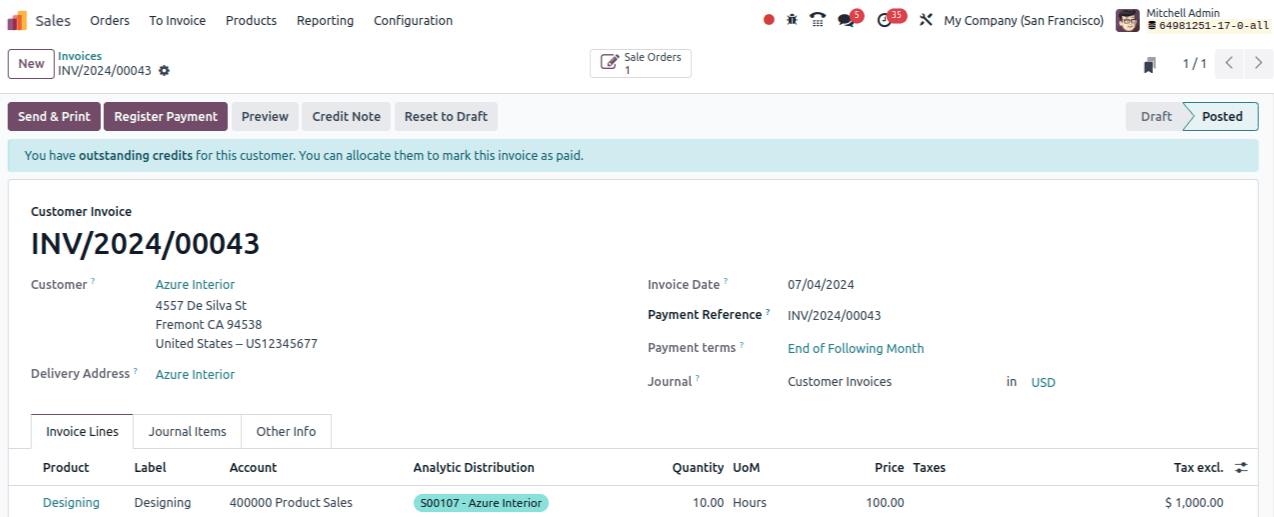Click the Product column header
Image resolution: width=1274 pixels, height=517 pixels.
pyautogui.click(x=66, y=468)
